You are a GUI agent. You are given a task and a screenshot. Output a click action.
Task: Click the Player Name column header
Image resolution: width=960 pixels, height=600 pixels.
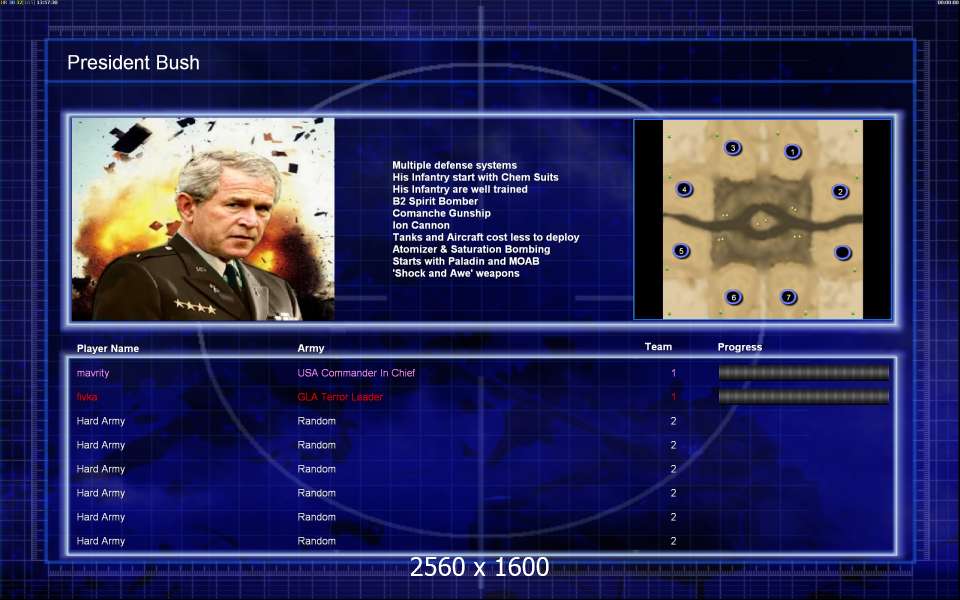(x=108, y=348)
